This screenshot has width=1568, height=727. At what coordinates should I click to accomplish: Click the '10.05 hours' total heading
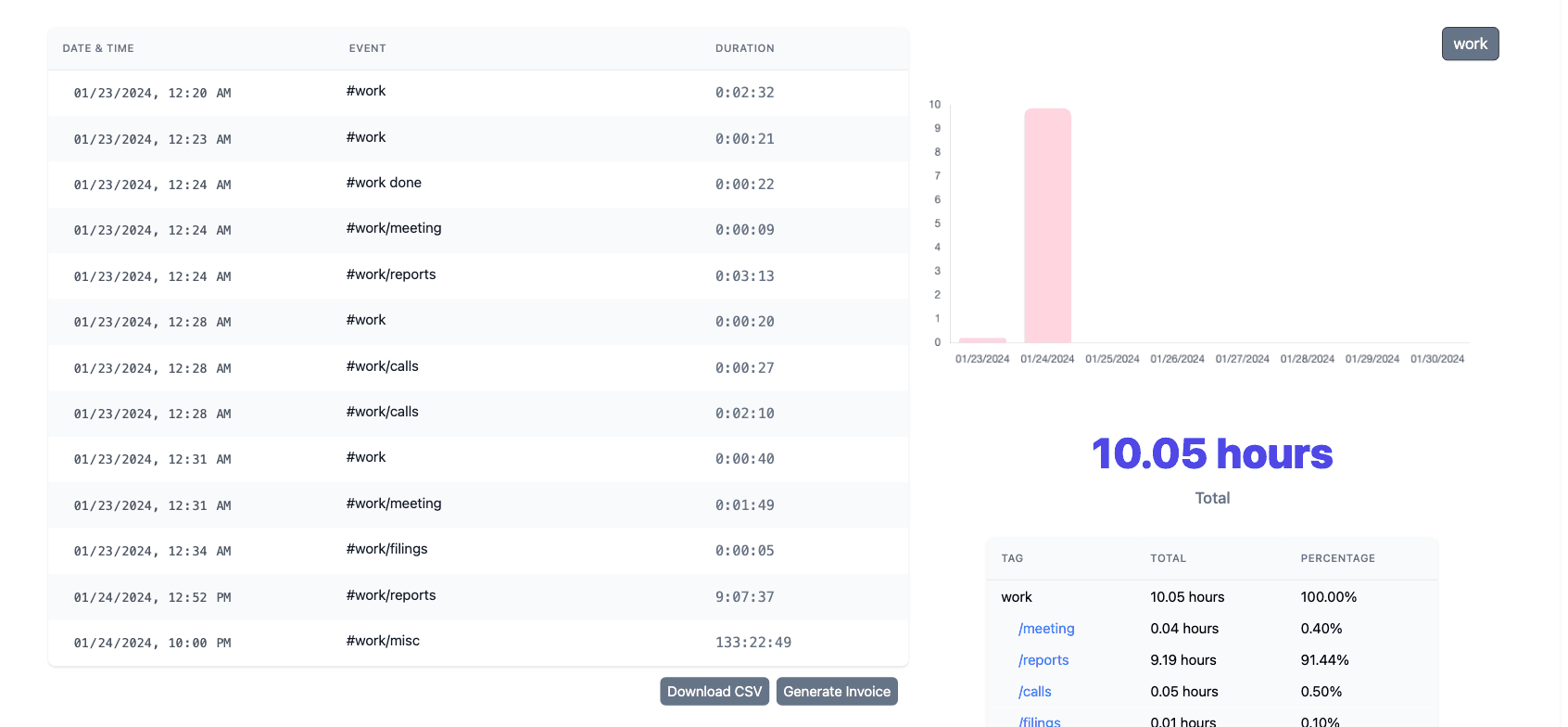click(x=1211, y=454)
